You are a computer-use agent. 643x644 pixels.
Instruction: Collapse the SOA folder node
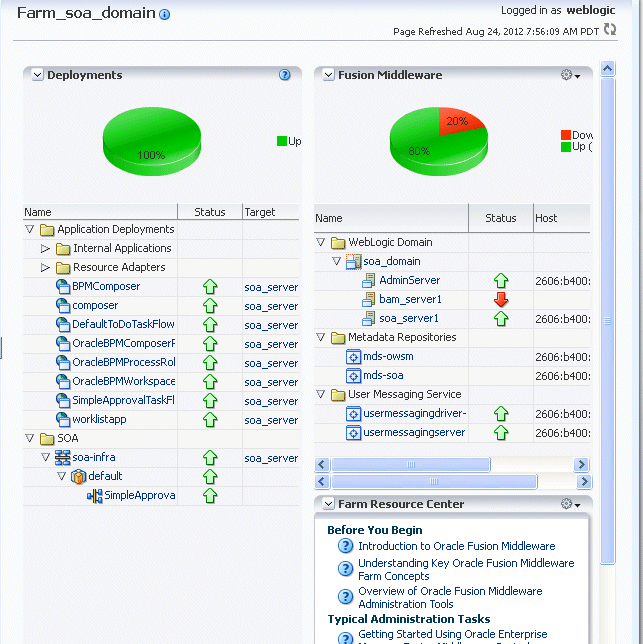(x=30, y=438)
